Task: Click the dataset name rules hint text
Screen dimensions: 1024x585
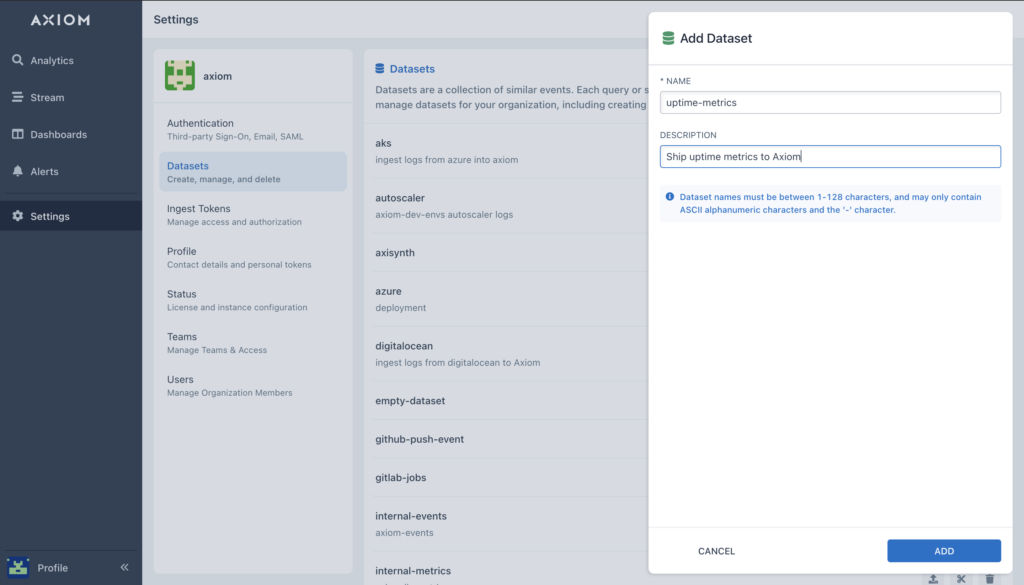Action: coord(830,203)
